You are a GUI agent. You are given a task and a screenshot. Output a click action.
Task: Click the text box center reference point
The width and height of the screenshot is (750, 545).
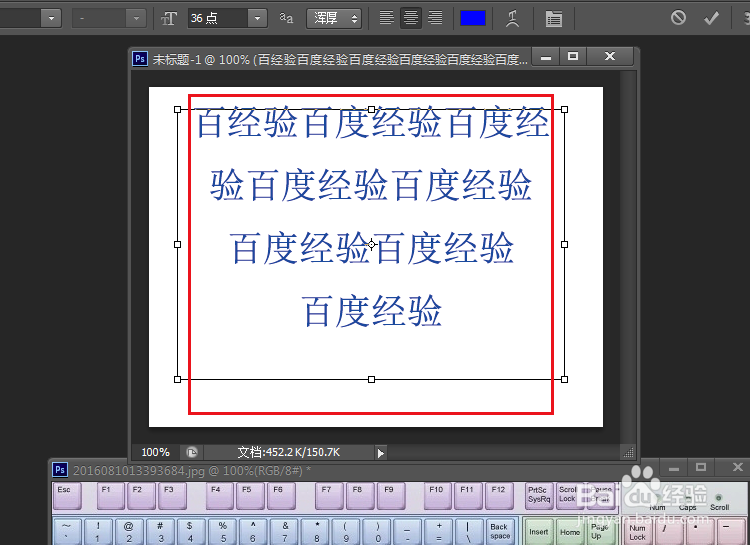click(x=371, y=245)
